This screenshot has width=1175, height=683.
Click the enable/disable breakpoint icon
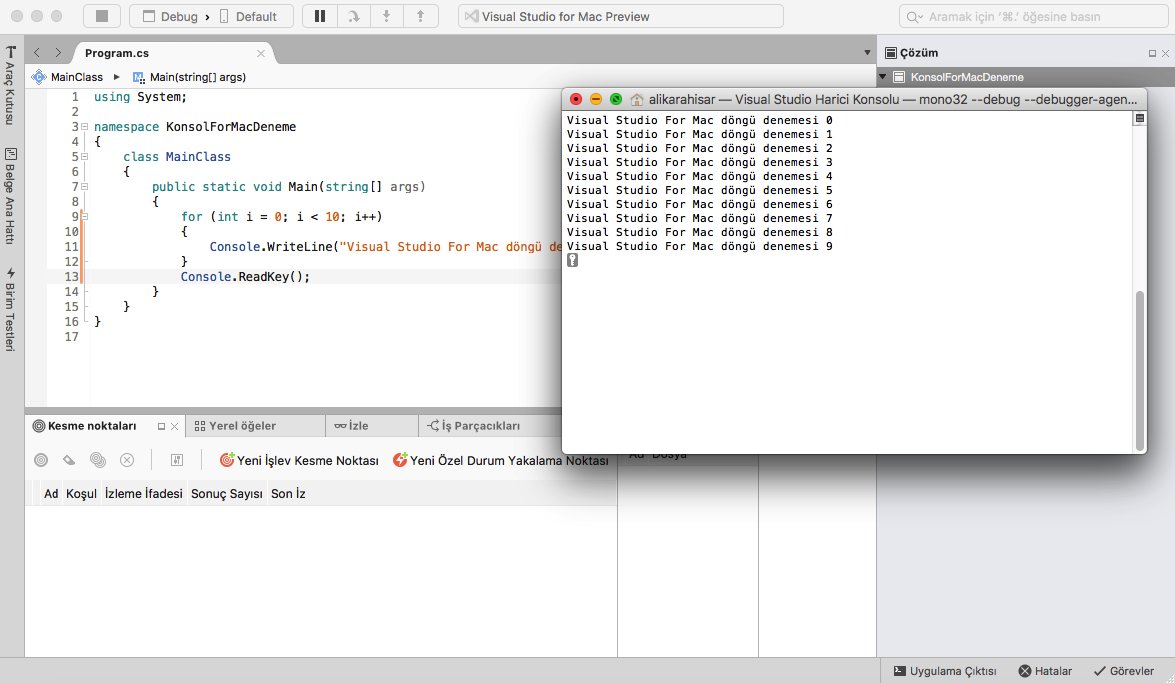(x=41, y=460)
